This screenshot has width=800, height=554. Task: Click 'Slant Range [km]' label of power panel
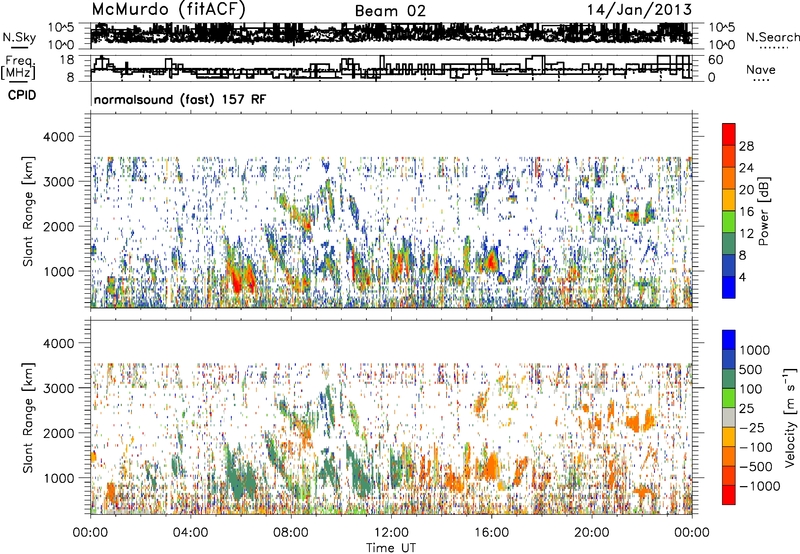tap(28, 211)
